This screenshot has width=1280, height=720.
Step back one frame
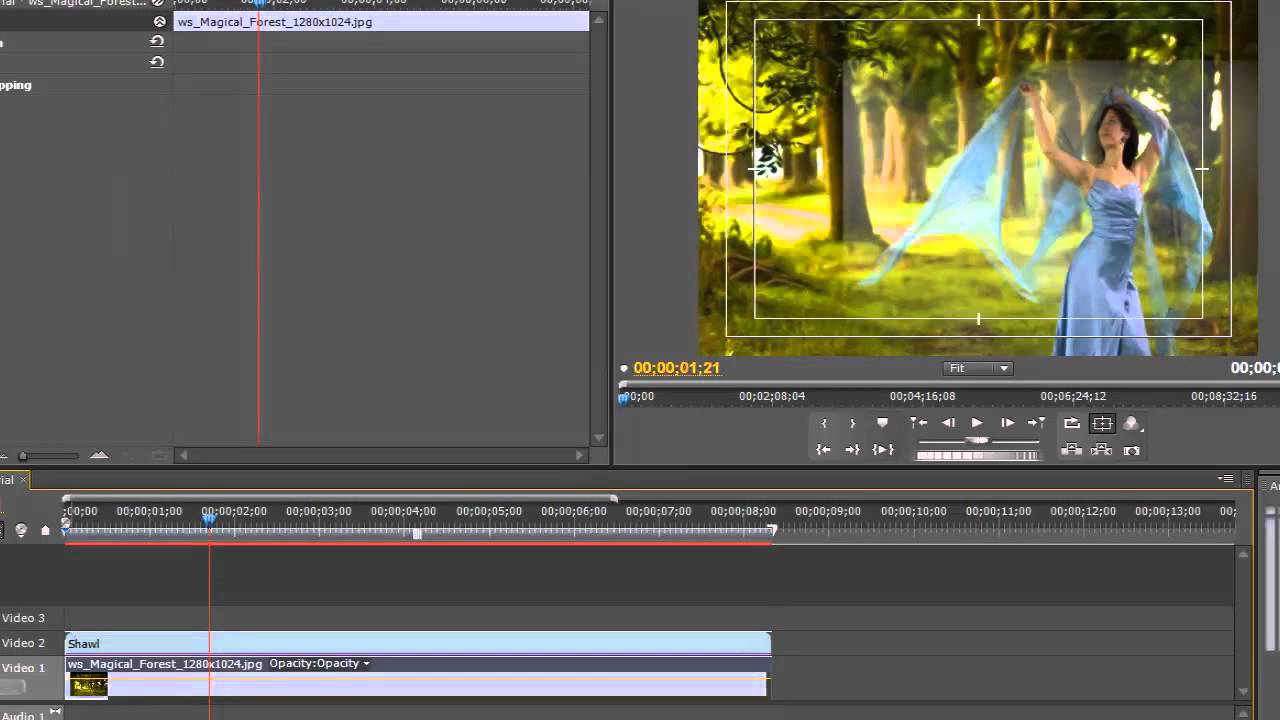pyautogui.click(x=948, y=423)
